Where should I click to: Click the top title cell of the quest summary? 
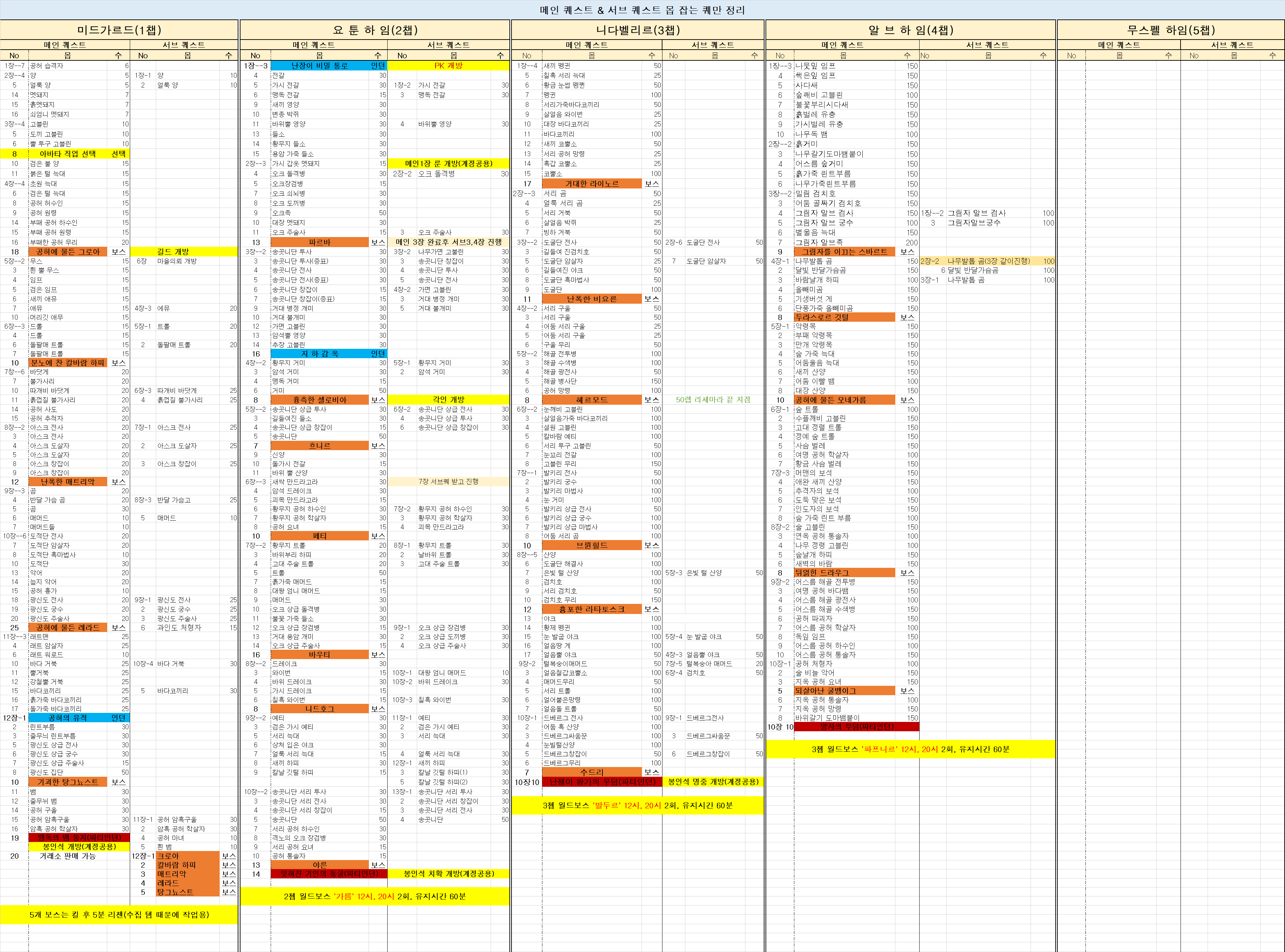point(642,10)
